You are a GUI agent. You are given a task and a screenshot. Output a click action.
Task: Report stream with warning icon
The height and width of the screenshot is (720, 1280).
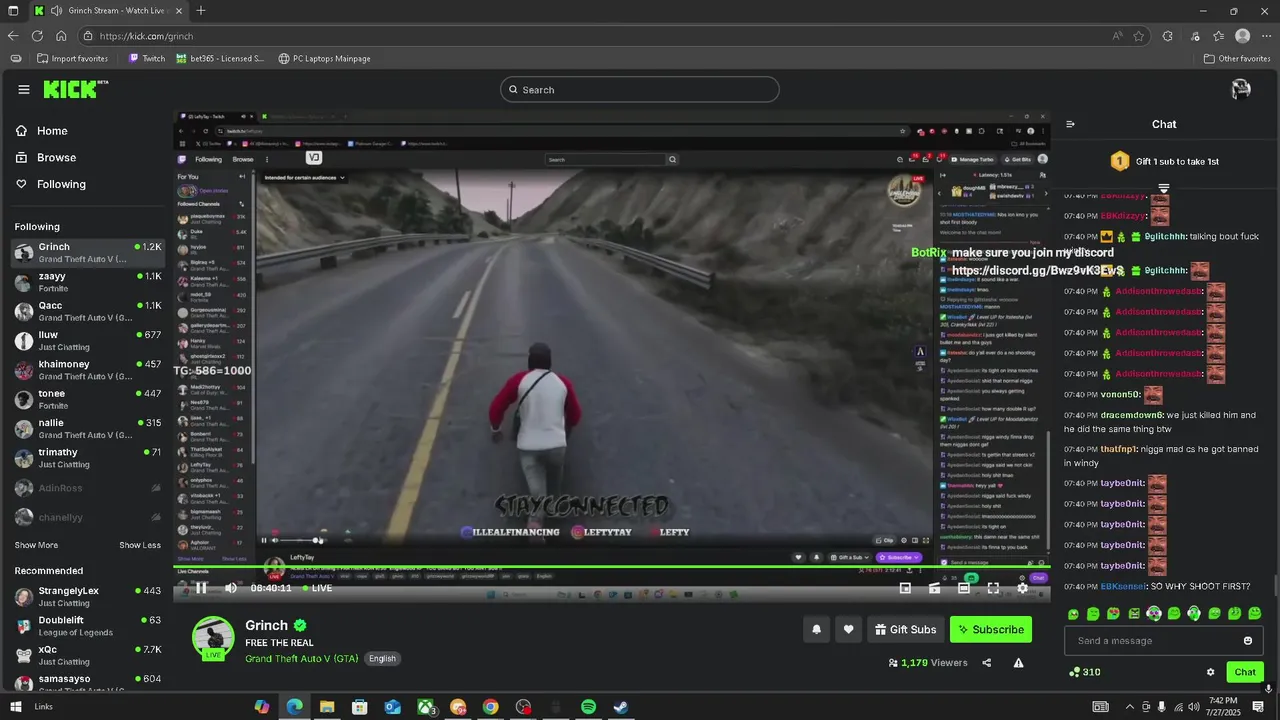tap(1018, 662)
